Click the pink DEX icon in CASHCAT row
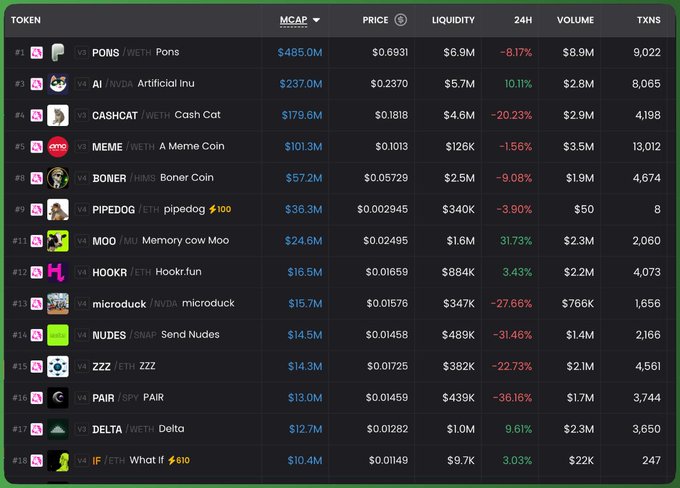 (x=36, y=115)
